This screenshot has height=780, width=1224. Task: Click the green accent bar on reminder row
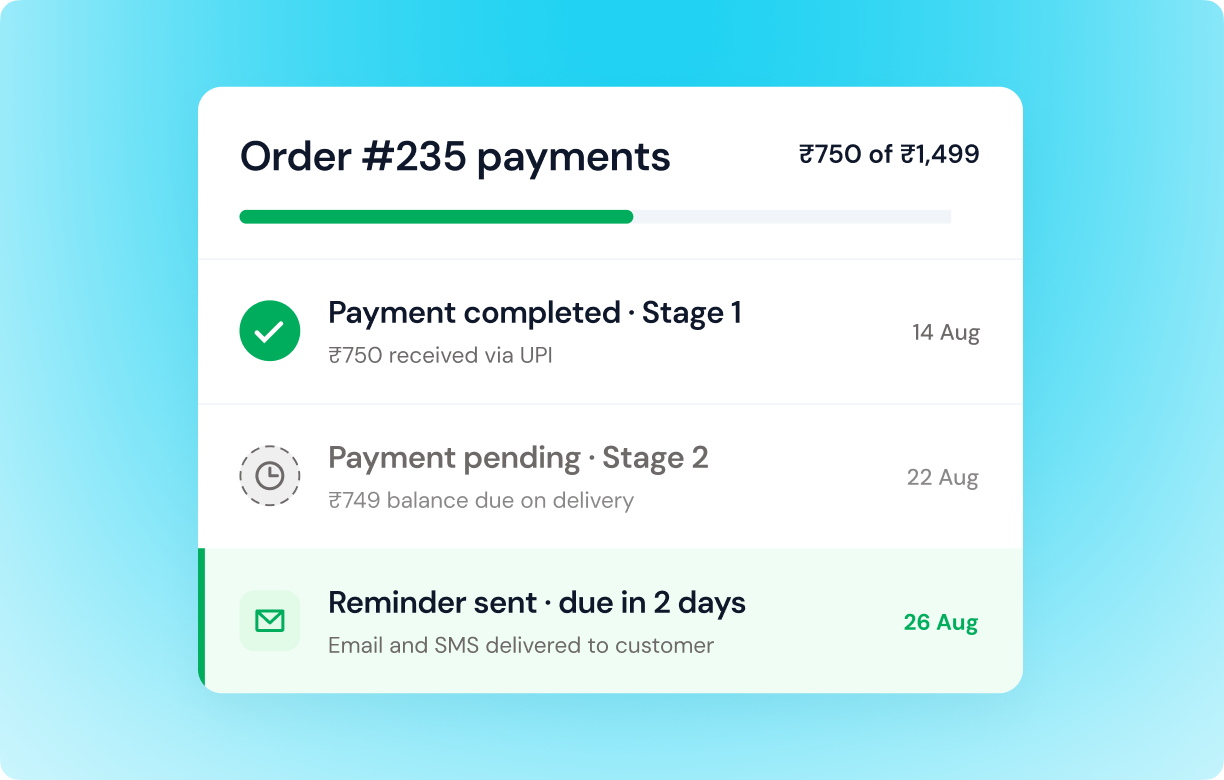pyautogui.click(x=201, y=620)
